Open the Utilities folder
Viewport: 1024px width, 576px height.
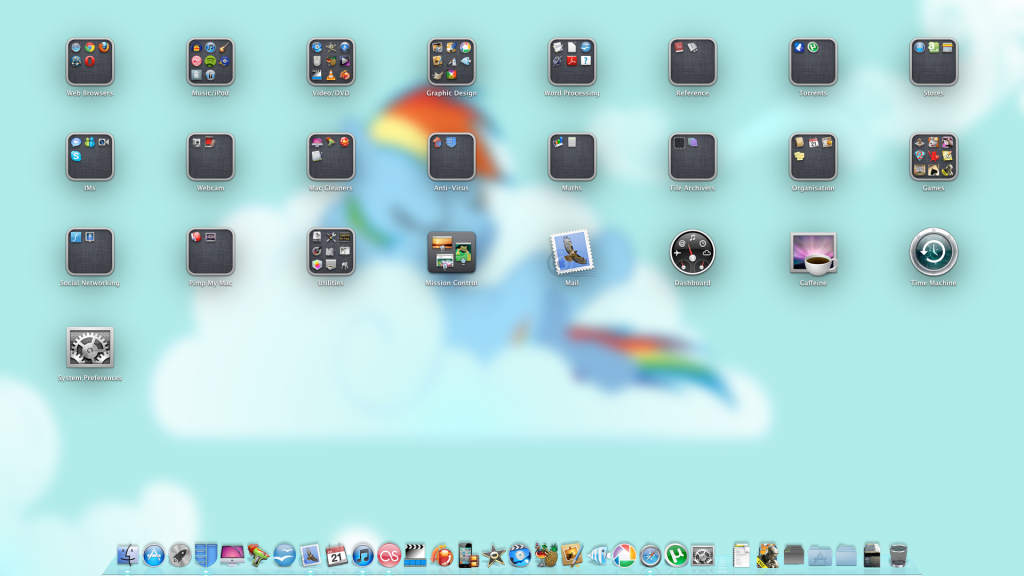(331, 251)
